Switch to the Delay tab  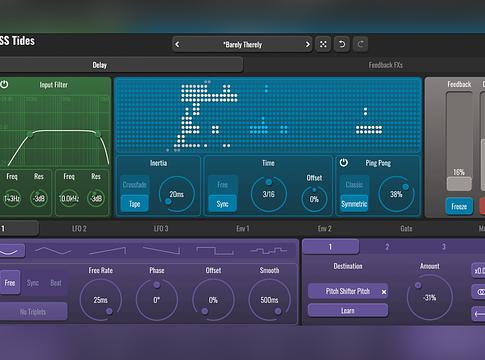99,65
